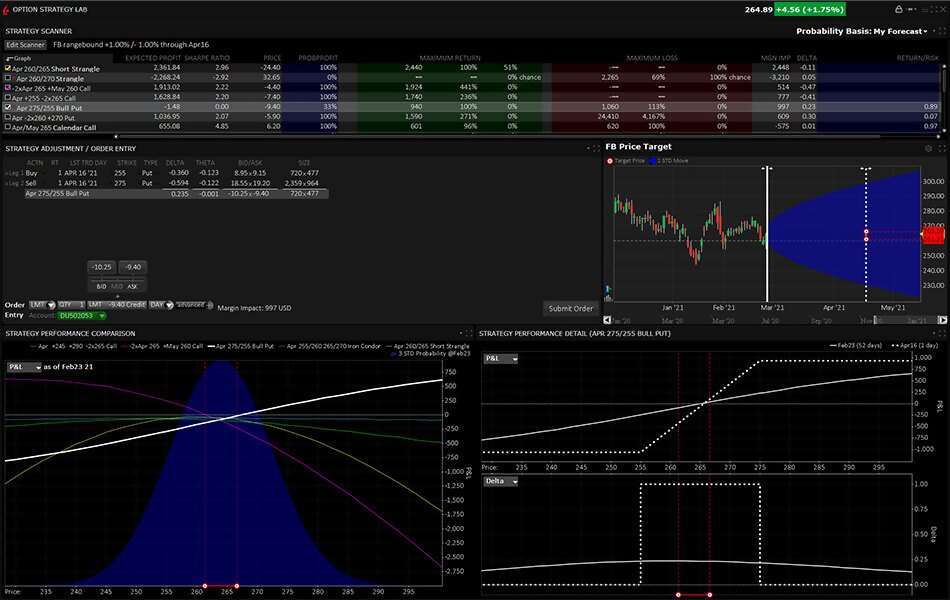Open the Delta metric dropdown in detail panel

[x=502, y=479]
